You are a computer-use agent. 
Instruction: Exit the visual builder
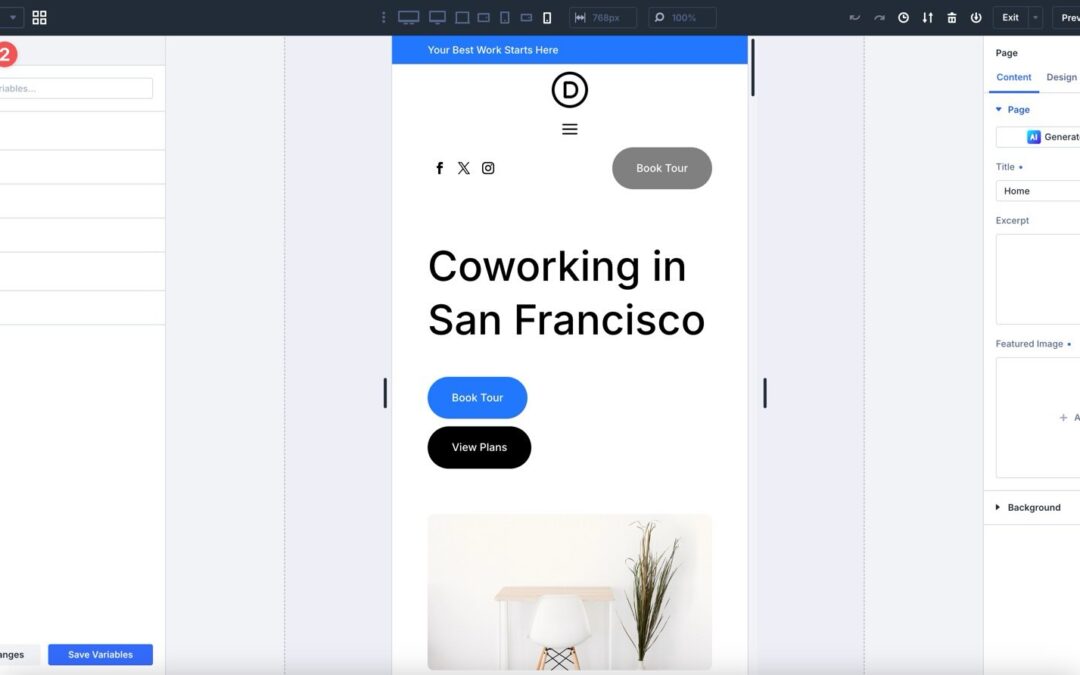pos(1010,17)
